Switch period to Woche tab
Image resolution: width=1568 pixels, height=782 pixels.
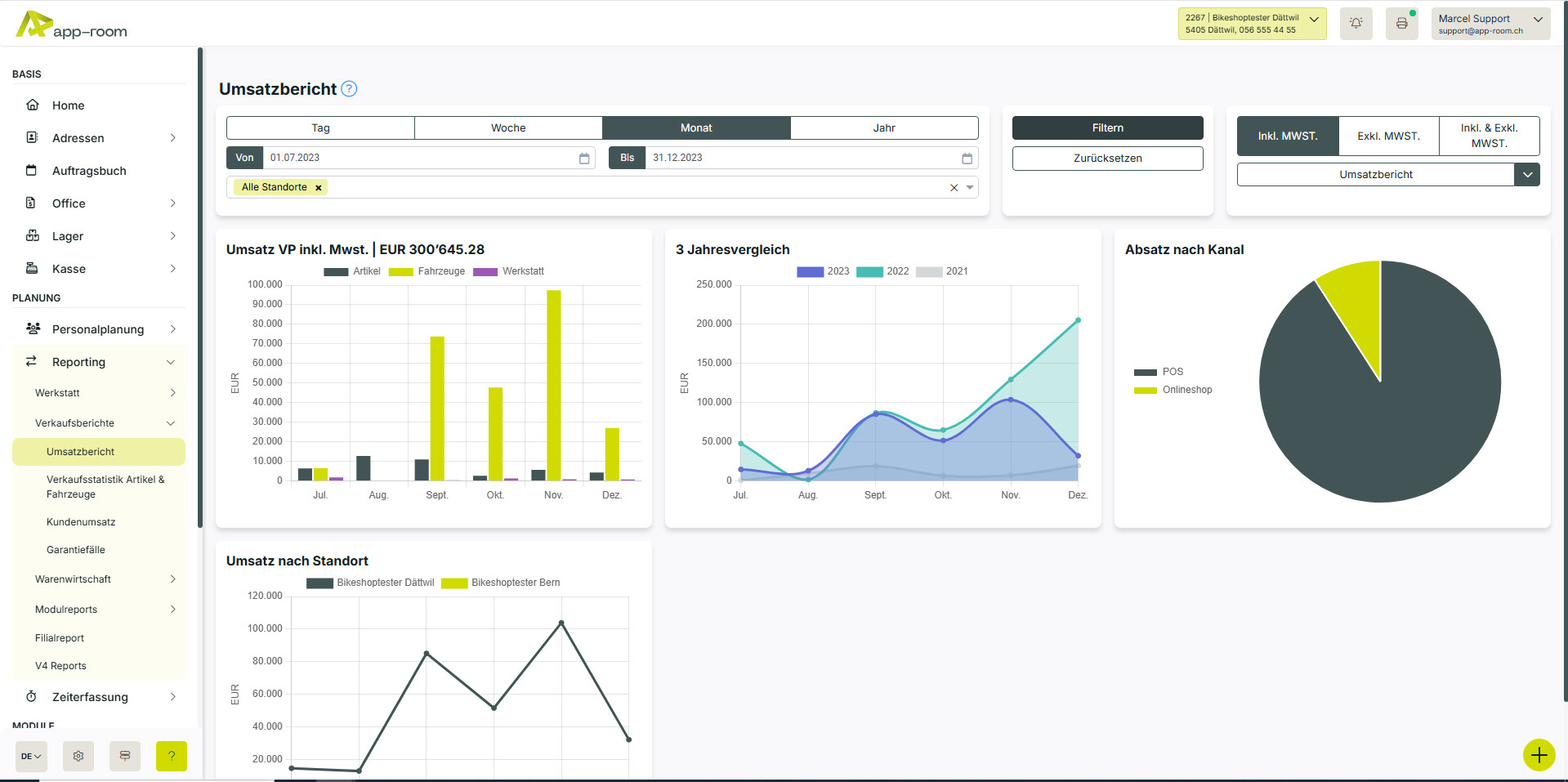pos(508,128)
